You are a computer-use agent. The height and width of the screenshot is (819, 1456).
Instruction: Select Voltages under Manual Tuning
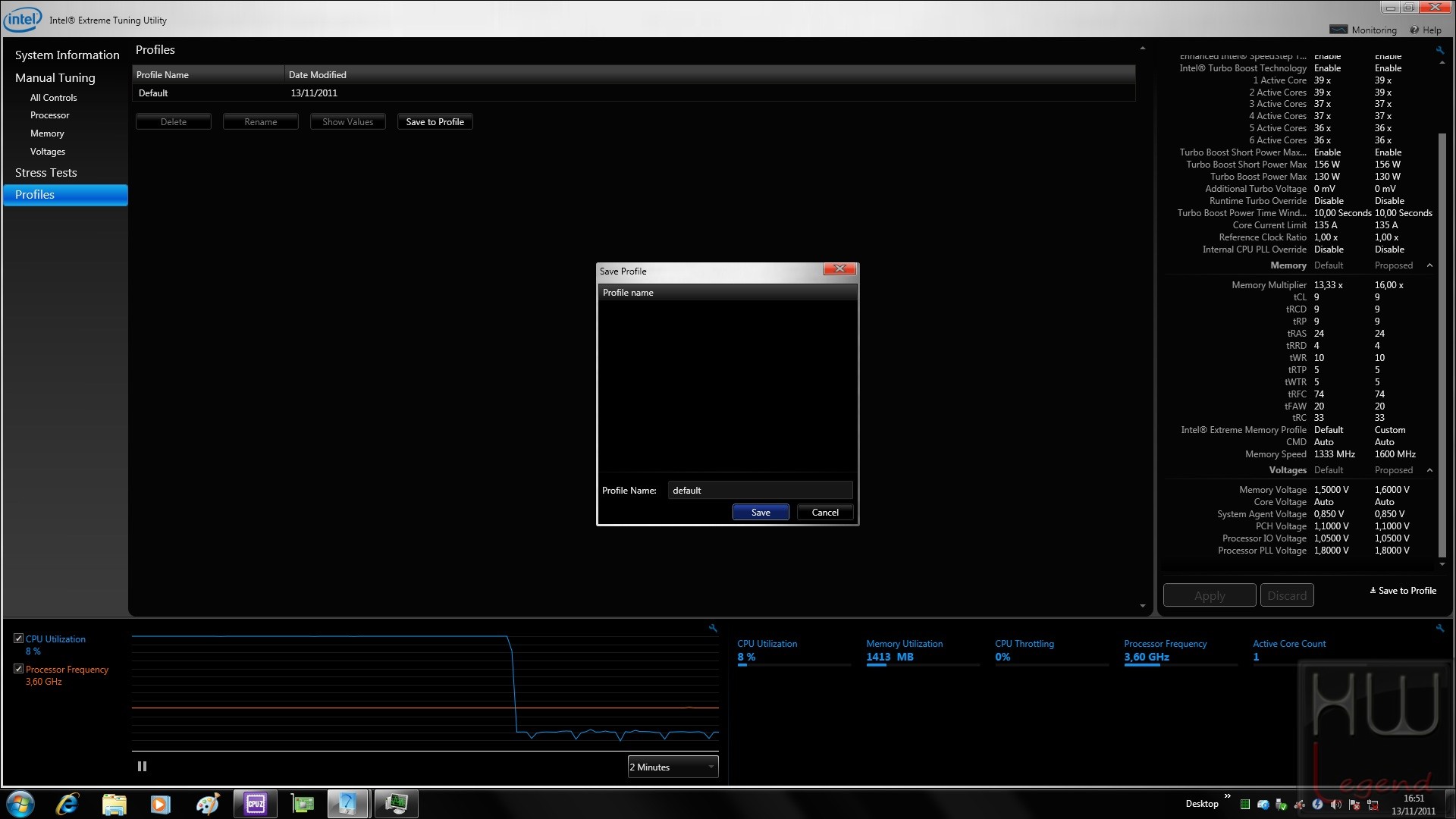point(48,152)
